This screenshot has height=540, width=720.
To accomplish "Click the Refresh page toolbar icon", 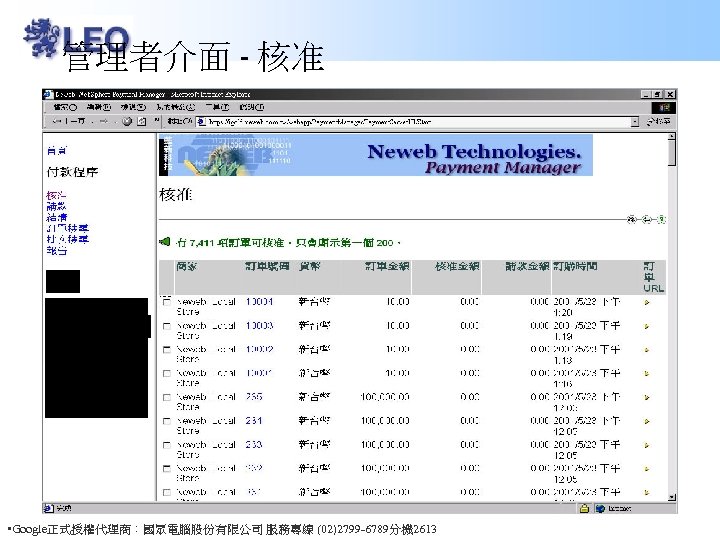I will 142,121.
